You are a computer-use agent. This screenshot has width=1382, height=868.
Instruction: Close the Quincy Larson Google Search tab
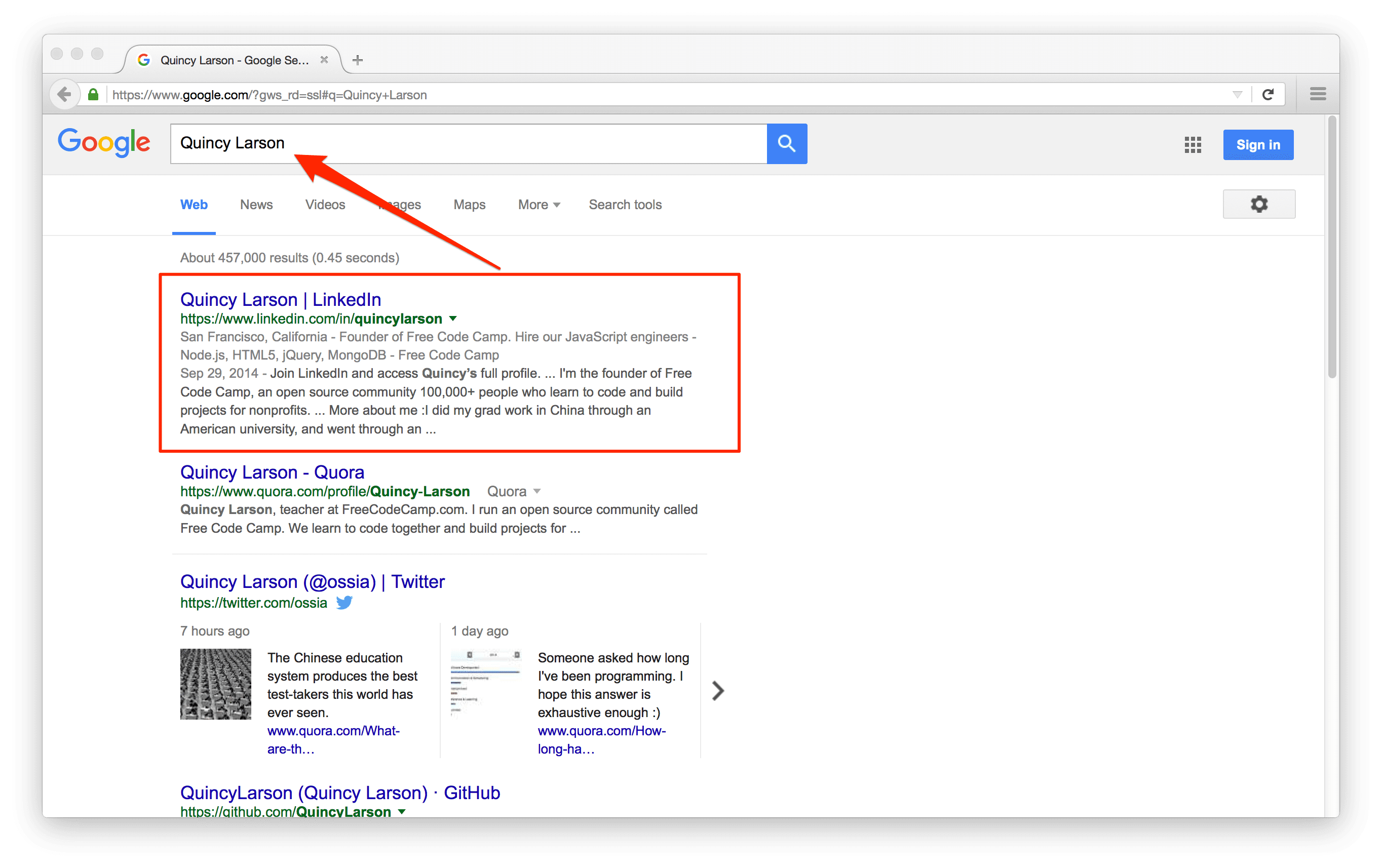tap(324, 60)
